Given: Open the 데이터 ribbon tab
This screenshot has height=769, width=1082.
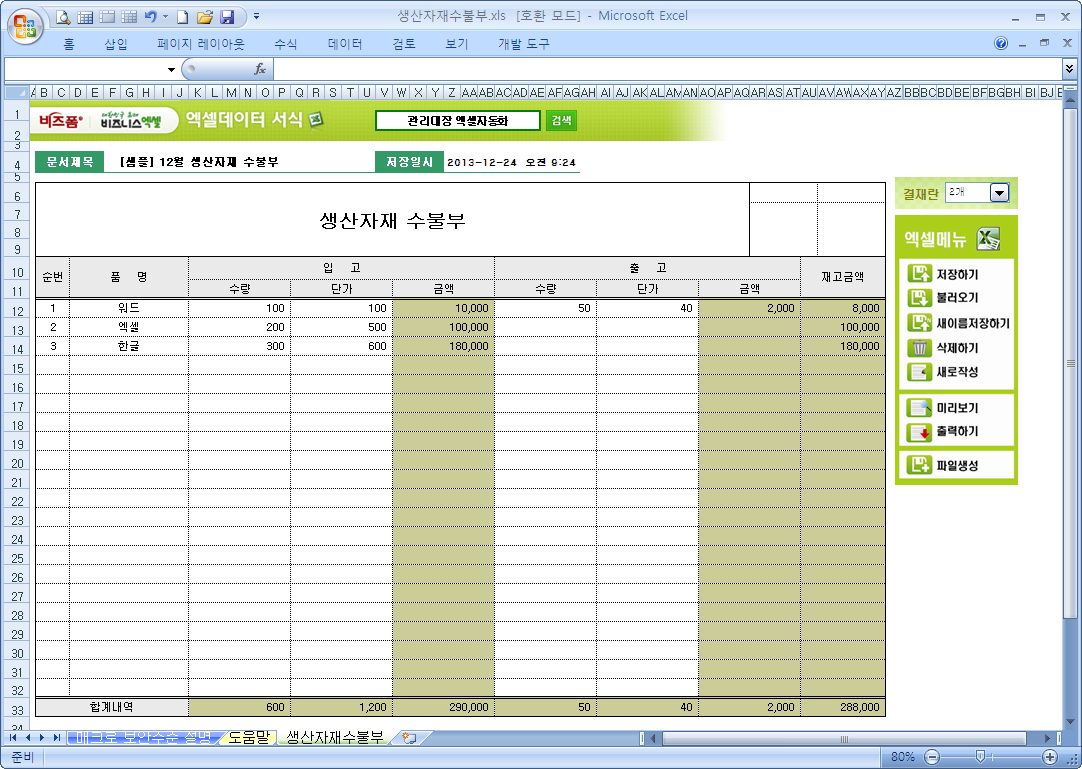Looking at the screenshot, I should click(345, 44).
